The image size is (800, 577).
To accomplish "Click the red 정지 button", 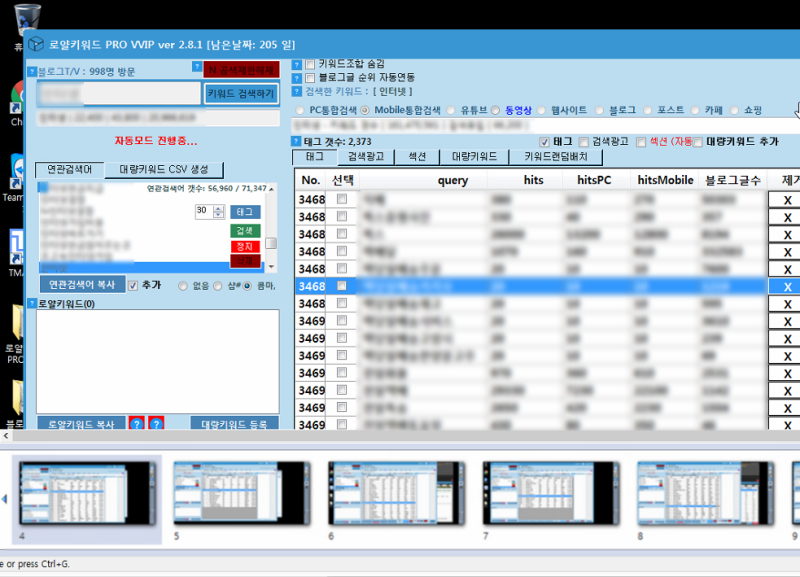I will [x=245, y=247].
